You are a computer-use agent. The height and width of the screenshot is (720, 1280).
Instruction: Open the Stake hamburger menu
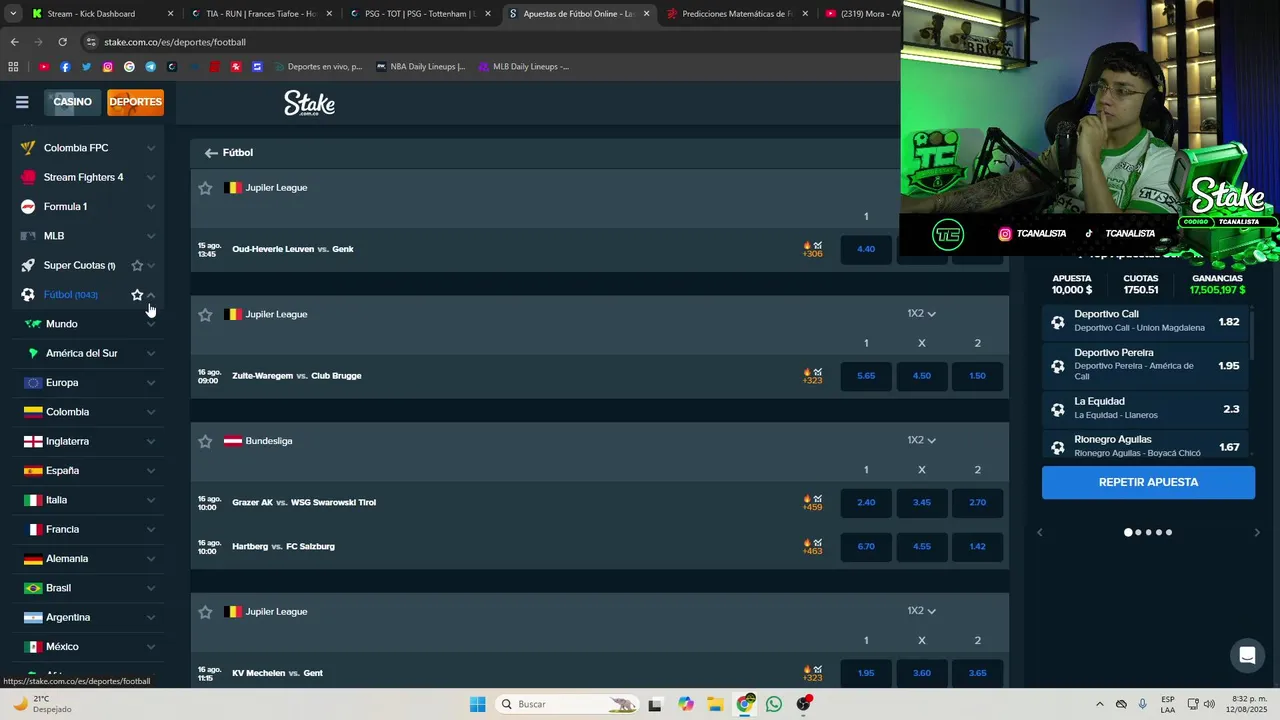pyautogui.click(x=22, y=102)
